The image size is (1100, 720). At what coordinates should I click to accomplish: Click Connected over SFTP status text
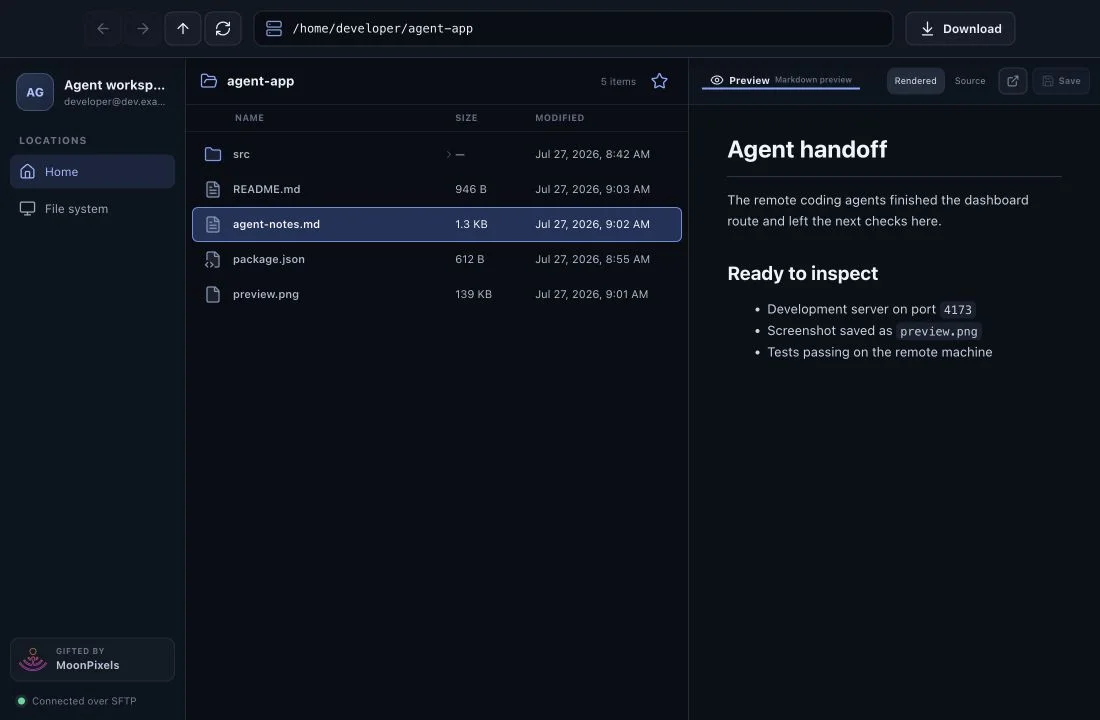coord(84,701)
